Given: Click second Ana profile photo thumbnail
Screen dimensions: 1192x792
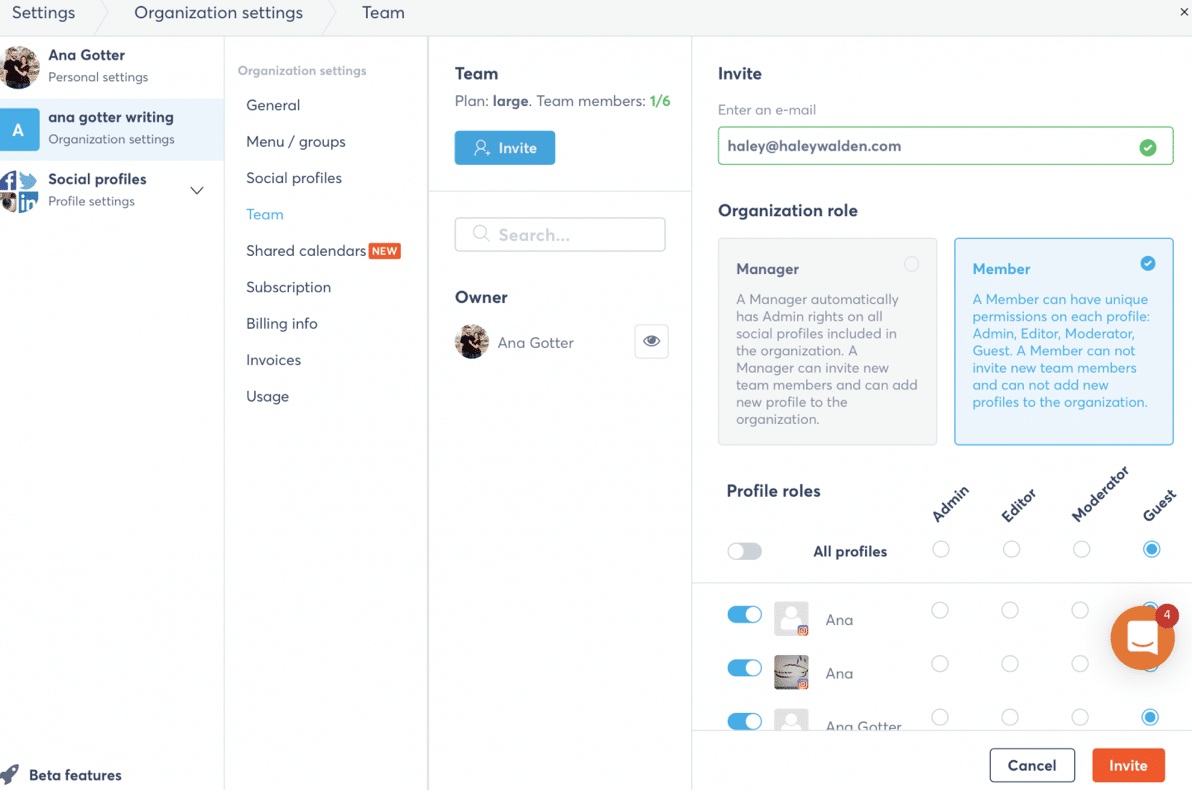Looking at the screenshot, I should [x=791, y=672].
